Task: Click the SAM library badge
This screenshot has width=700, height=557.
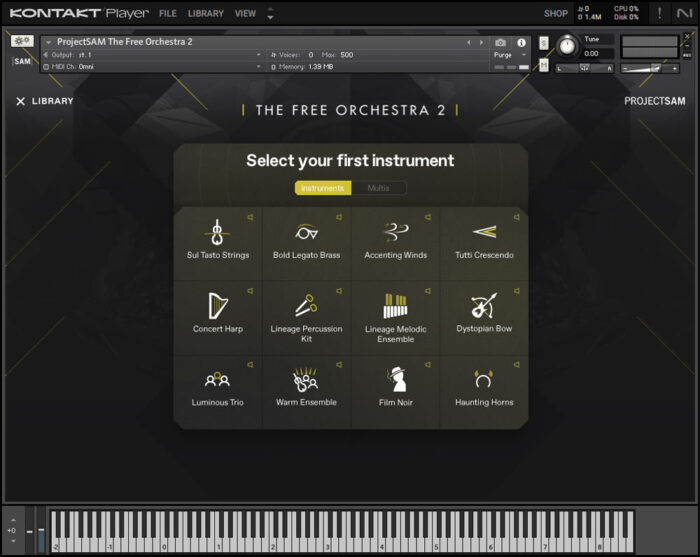Action: click(22, 61)
